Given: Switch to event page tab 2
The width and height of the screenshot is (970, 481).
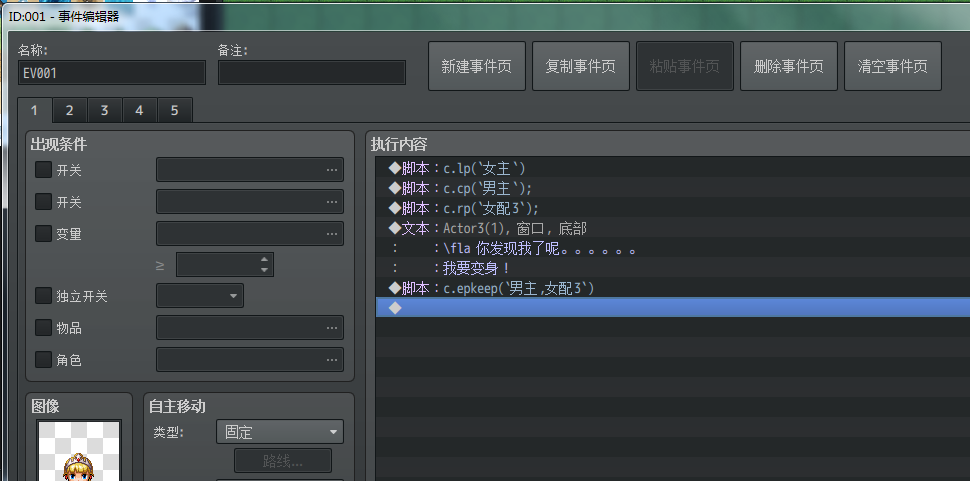Looking at the screenshot, I should pos(69,110).
